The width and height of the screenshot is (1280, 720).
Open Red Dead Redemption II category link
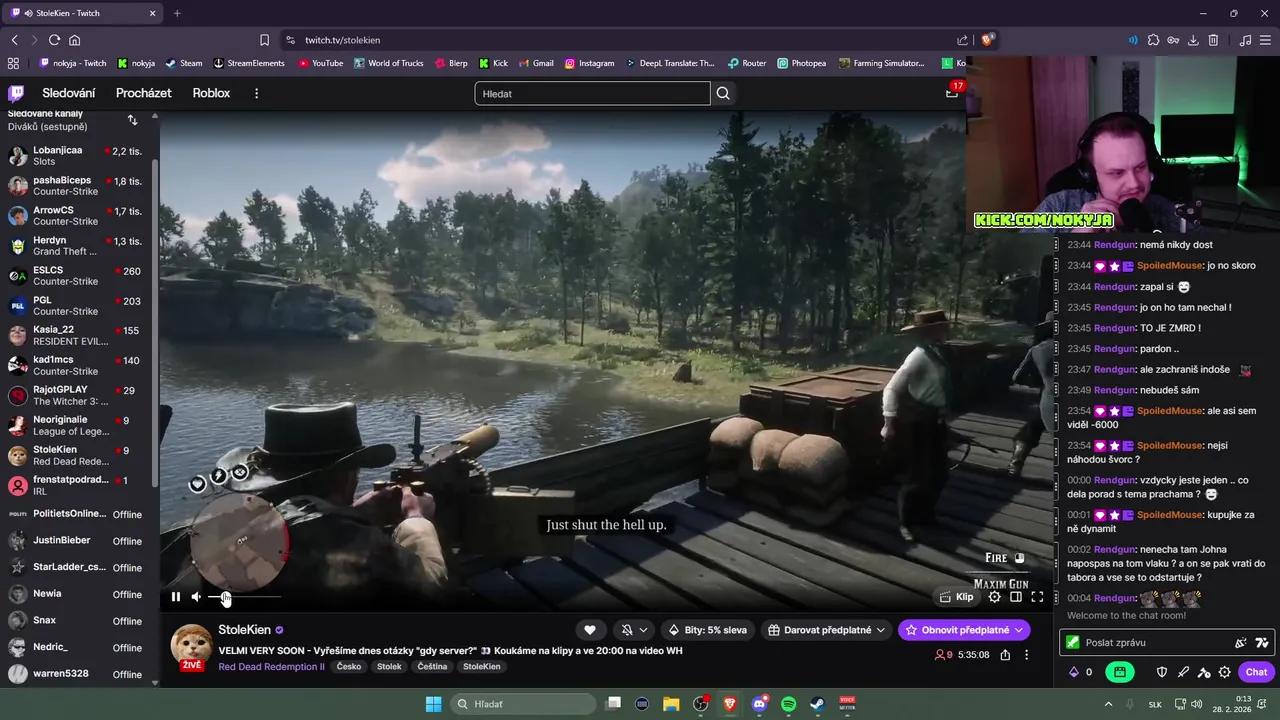point(271,666)
